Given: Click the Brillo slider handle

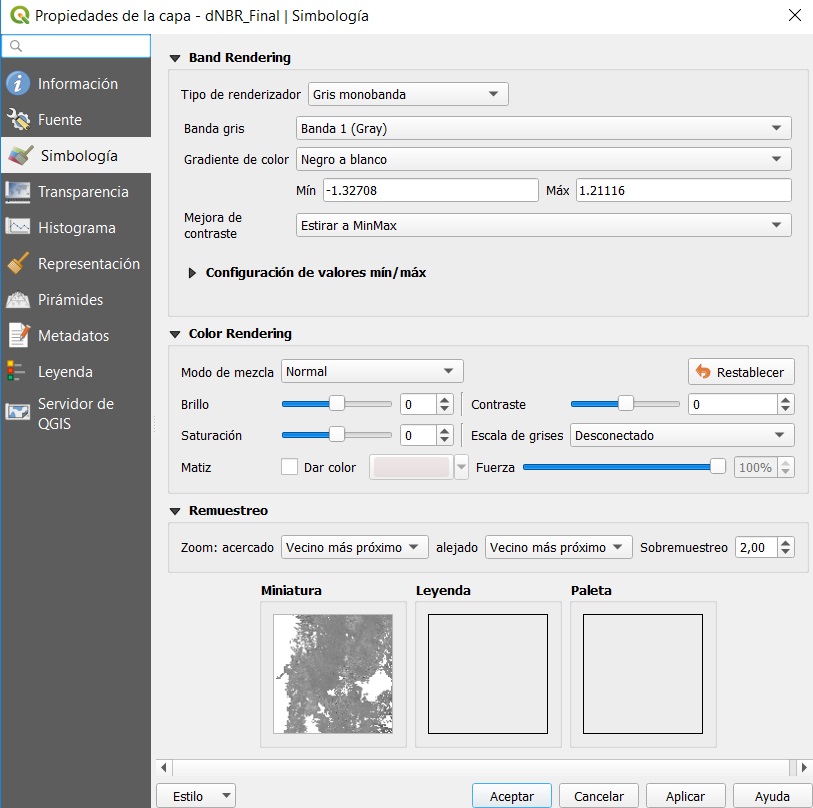Looking at the screenshot, I should click(337, 404).
